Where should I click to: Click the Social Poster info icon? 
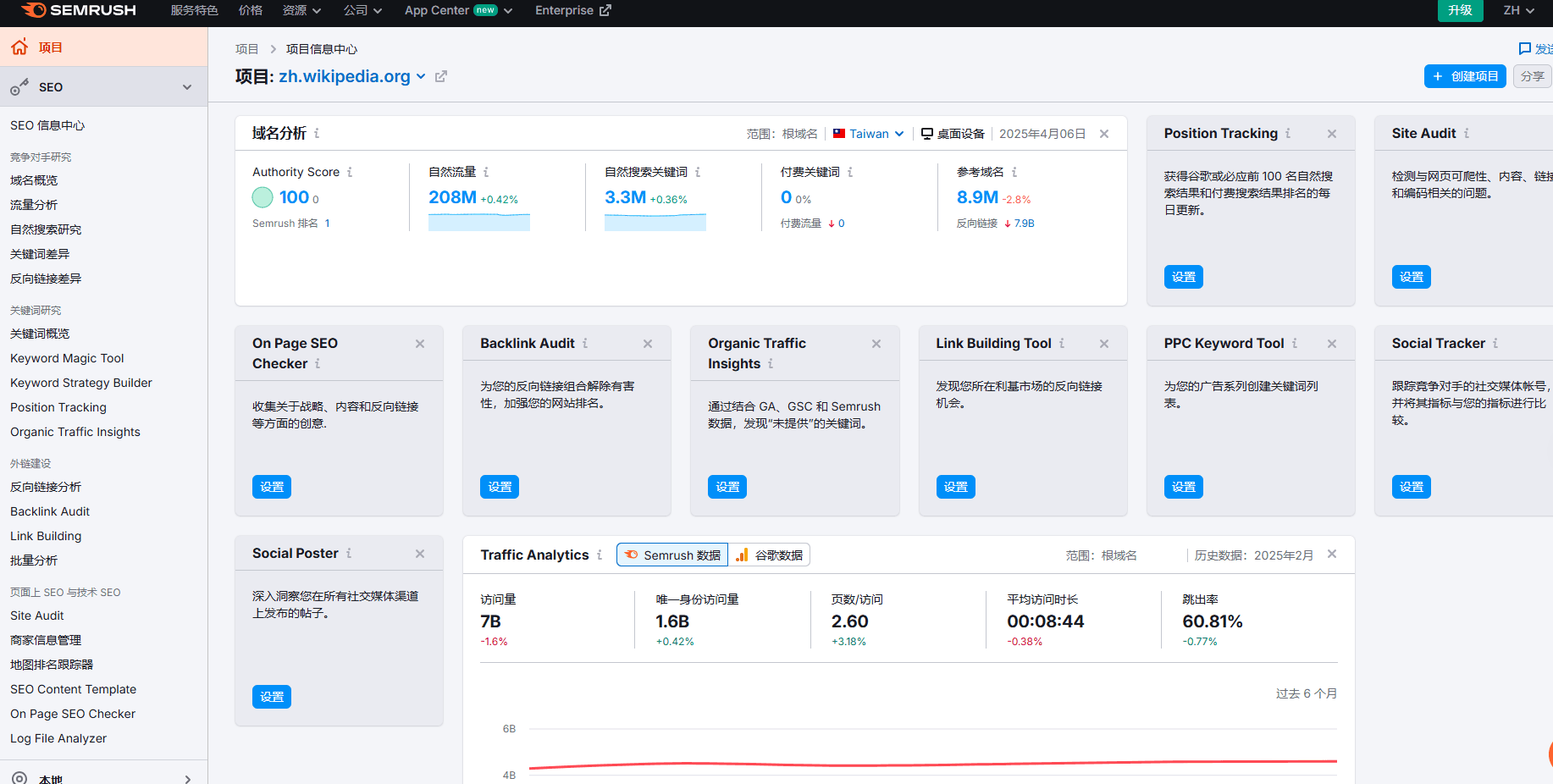click(349, 553)
